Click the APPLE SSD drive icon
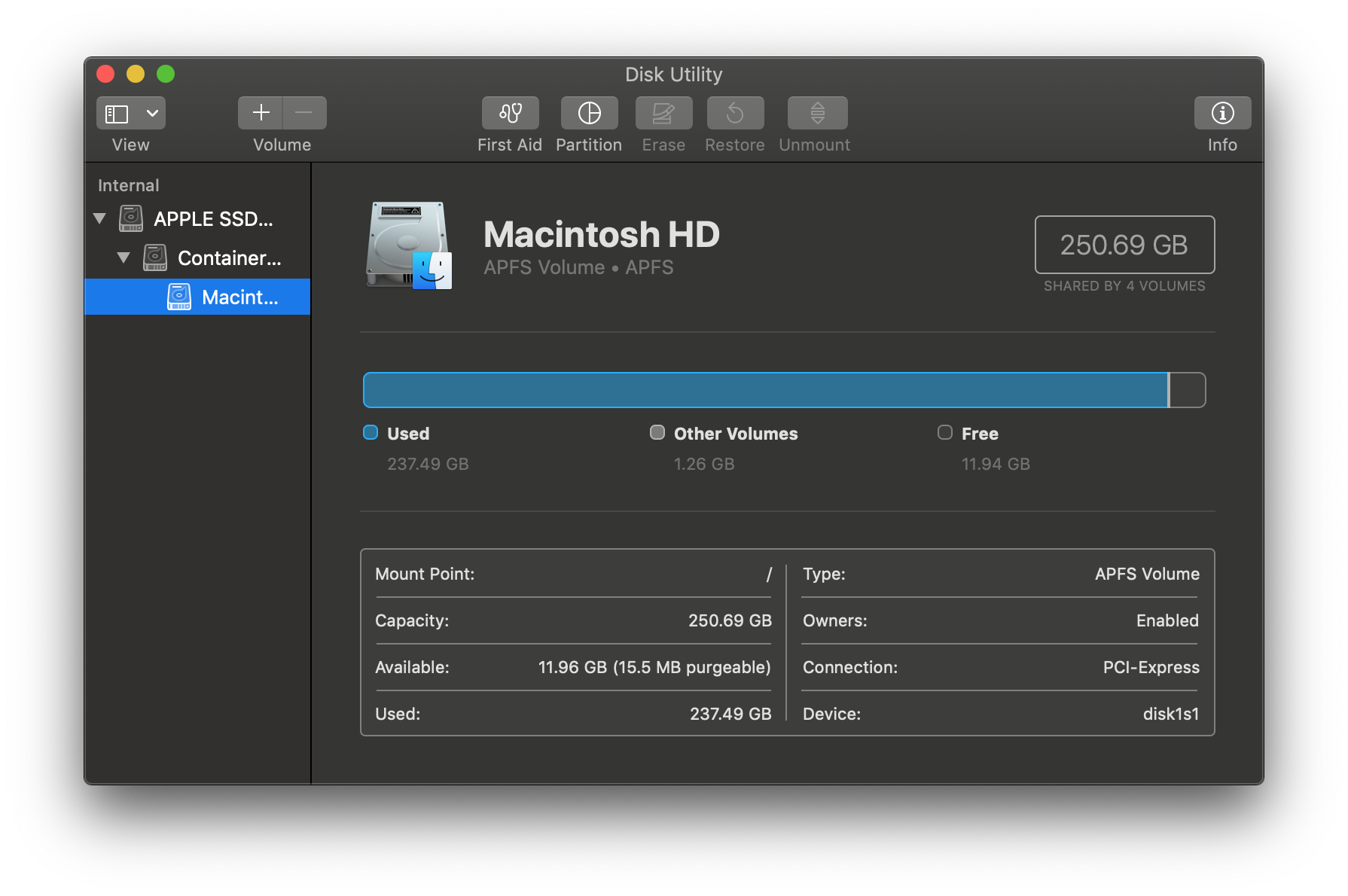The image size is (1348, 896). (131, 218)
